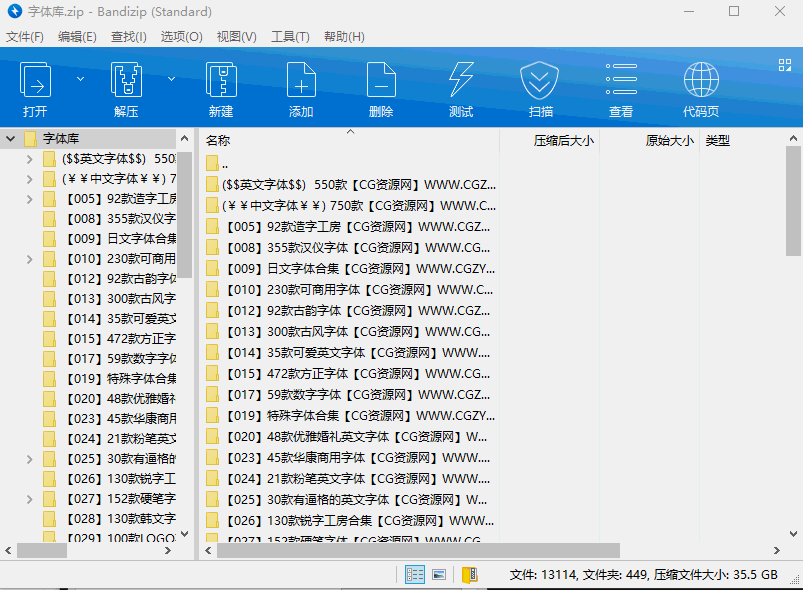Click tree panel scroll-right arrow
803x590 pixels.
coord(167,551)
